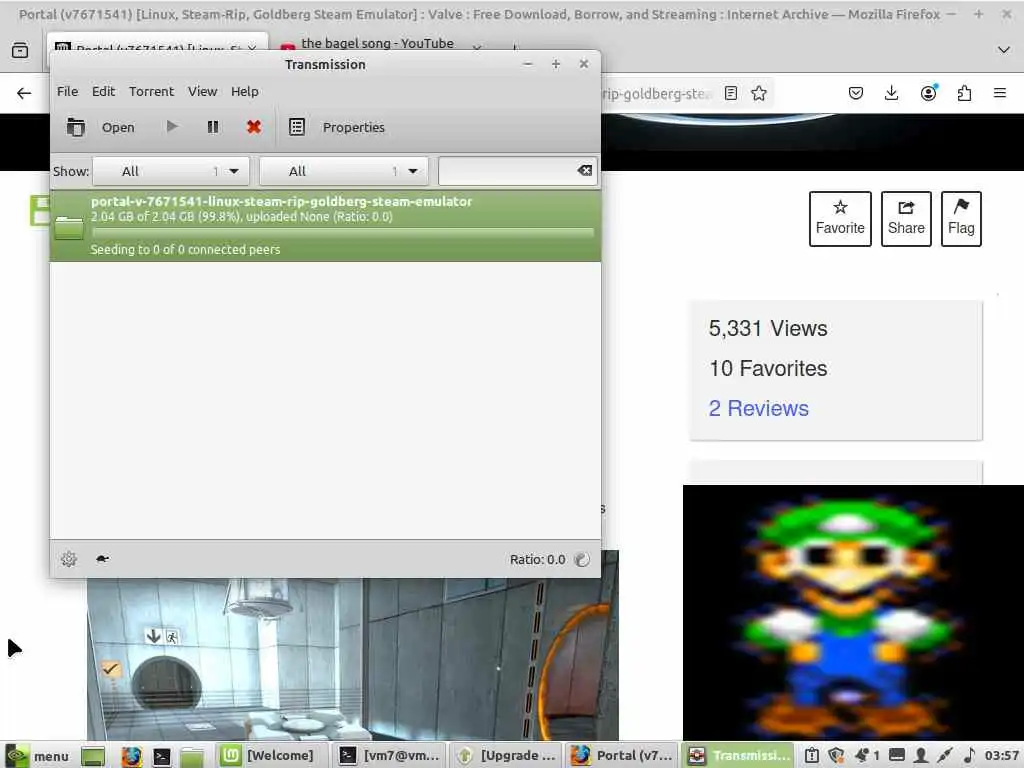The image size is (1024, 768).
Task: Start the selected torrent with play button
Action: 172,126
